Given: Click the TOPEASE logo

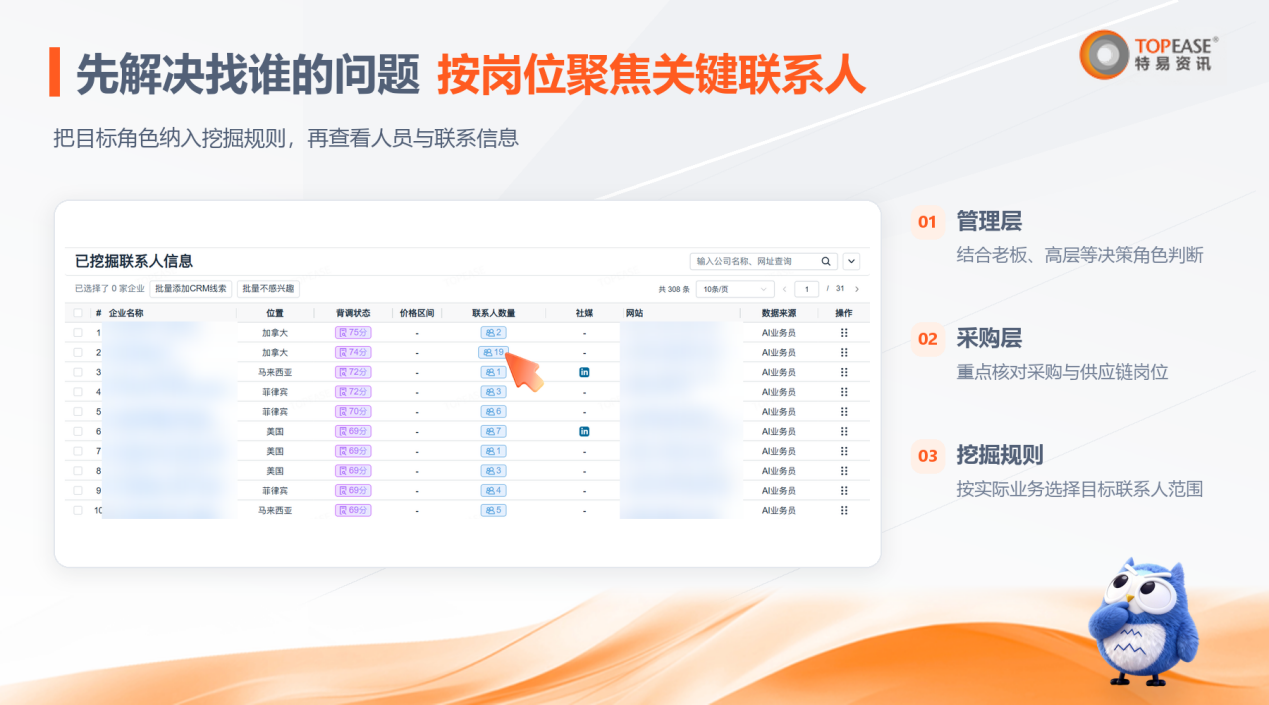Looking at the screenshot, I should (1149, 54).
